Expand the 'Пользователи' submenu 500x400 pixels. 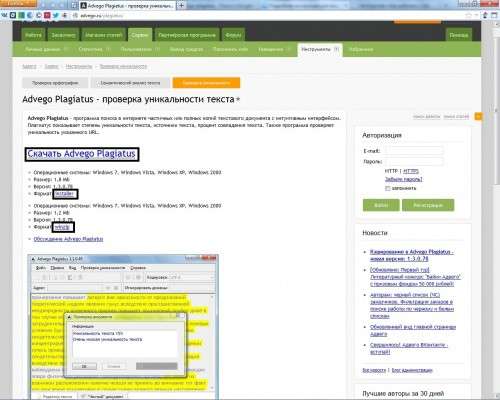click(x=140, y=49)
